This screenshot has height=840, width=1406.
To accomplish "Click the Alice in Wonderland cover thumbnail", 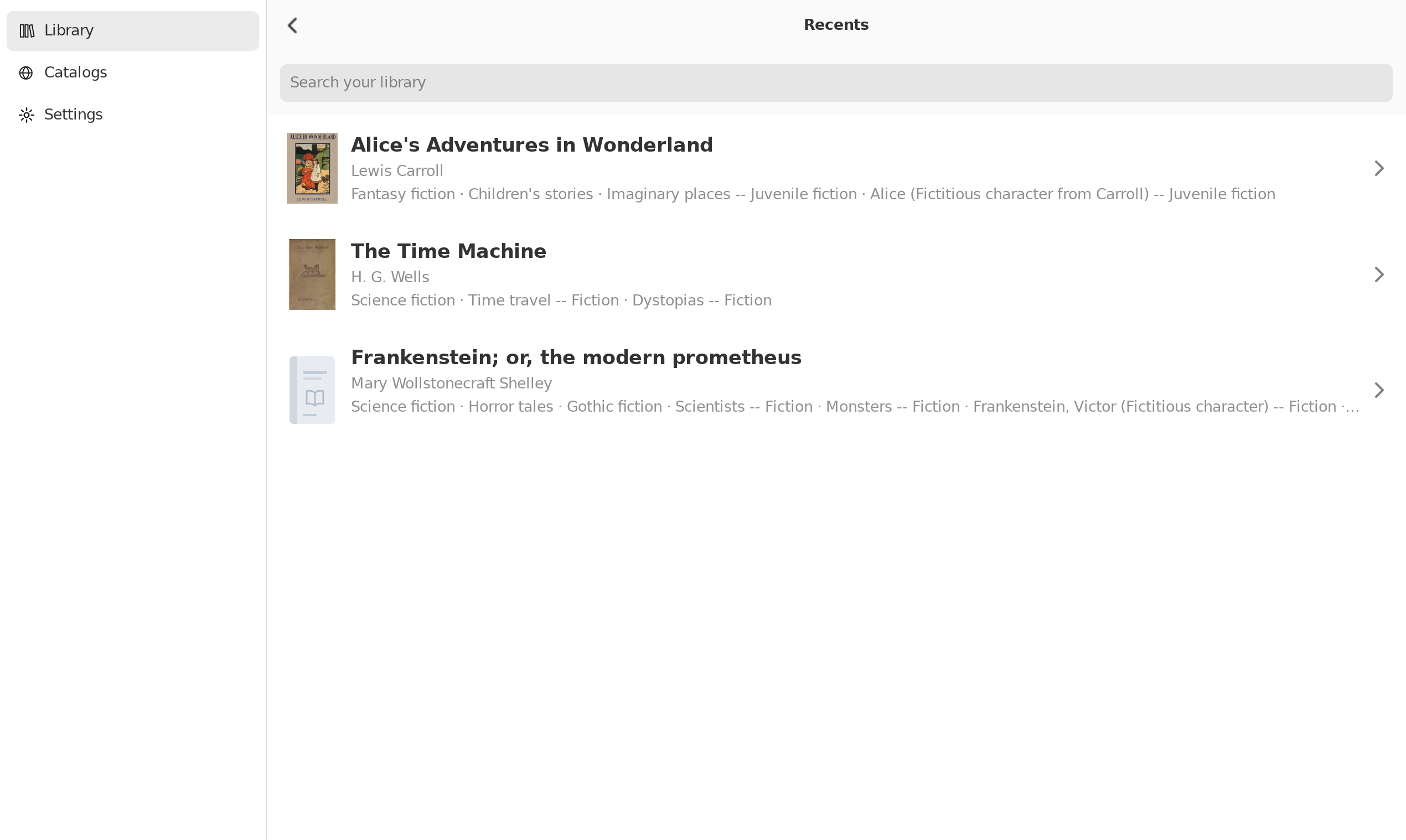I will (x=312, y=168).
